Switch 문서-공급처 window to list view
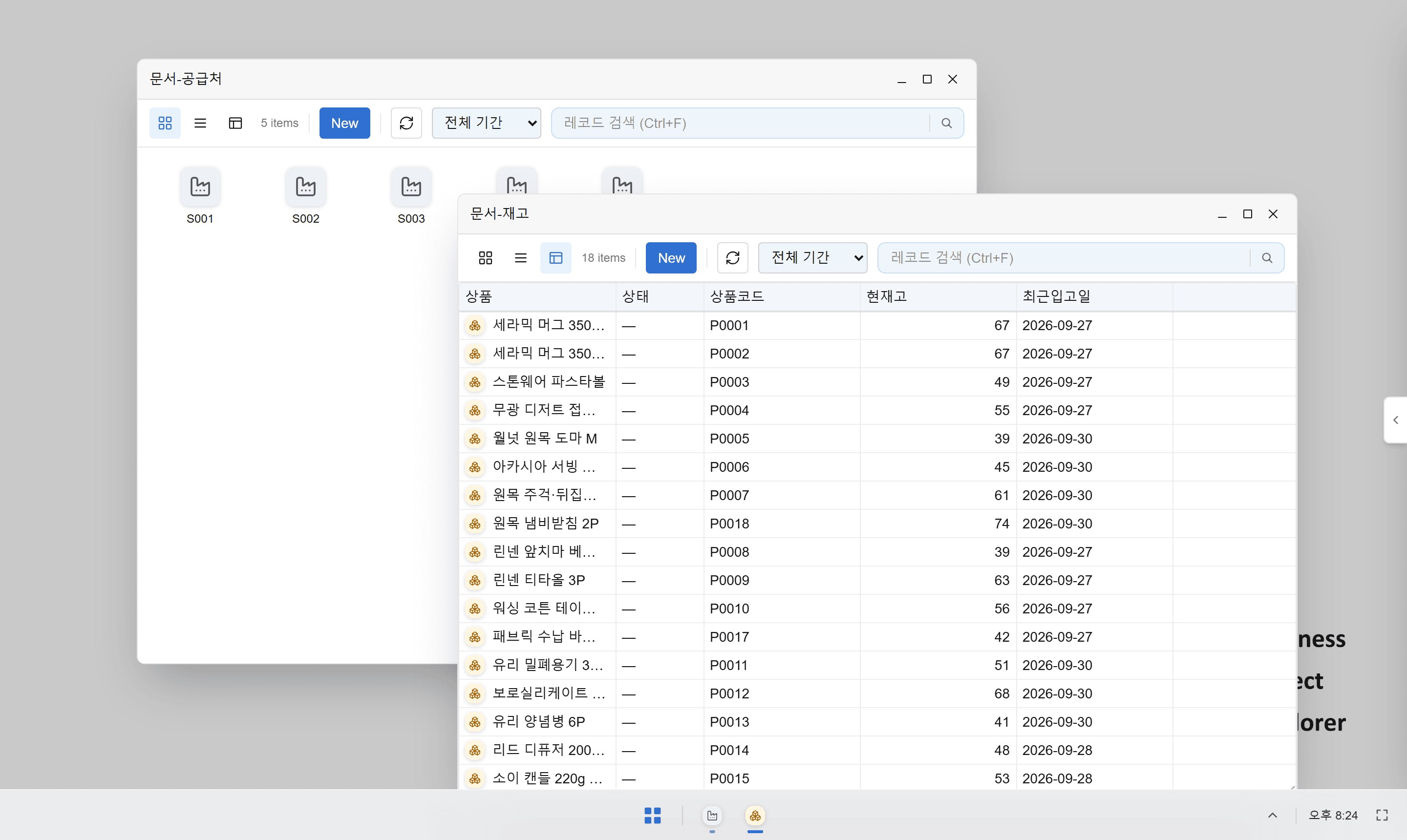Viewport: 1407px width, 840px height. tap(200, 123)
